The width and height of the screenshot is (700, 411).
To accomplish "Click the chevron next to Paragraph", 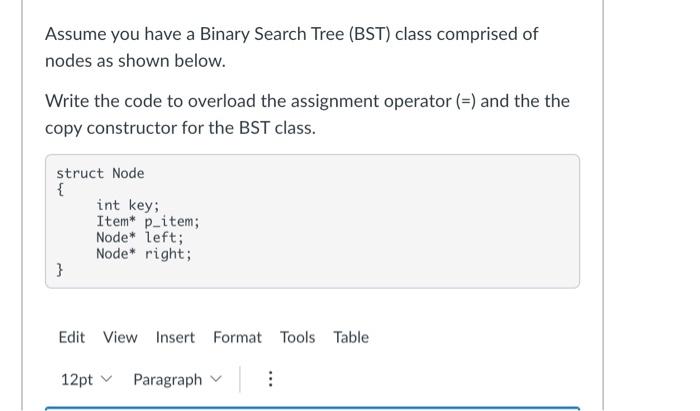I will (x=216, y=379).
